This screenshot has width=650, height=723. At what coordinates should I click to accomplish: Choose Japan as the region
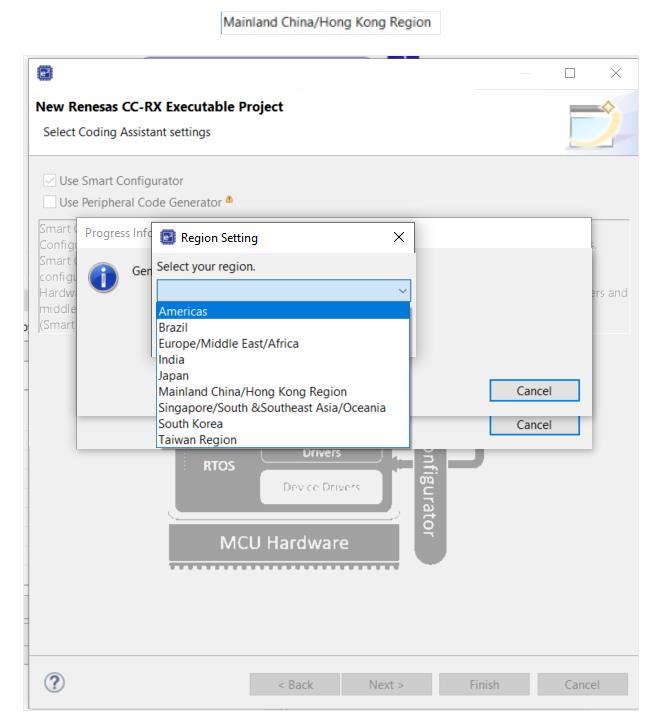283,375
